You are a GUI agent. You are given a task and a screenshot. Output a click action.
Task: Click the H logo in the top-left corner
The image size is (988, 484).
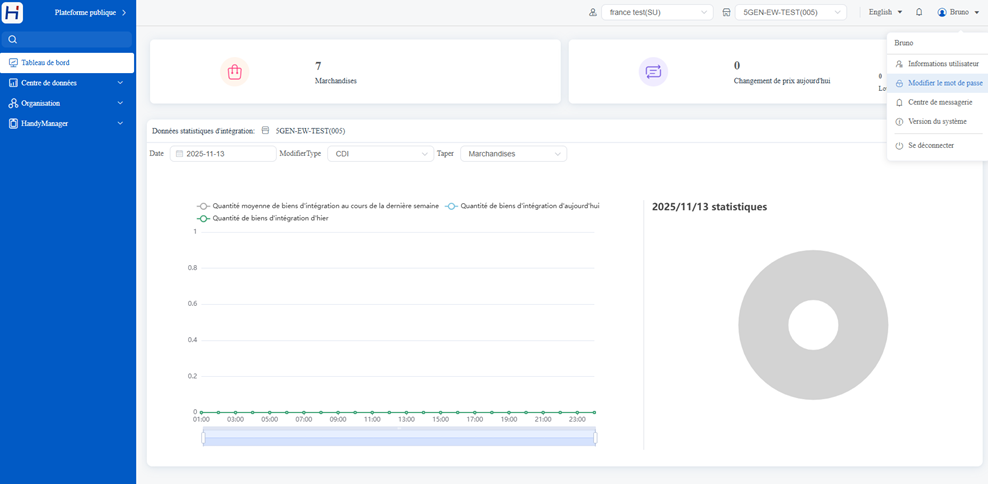click(x=13, y=13)
